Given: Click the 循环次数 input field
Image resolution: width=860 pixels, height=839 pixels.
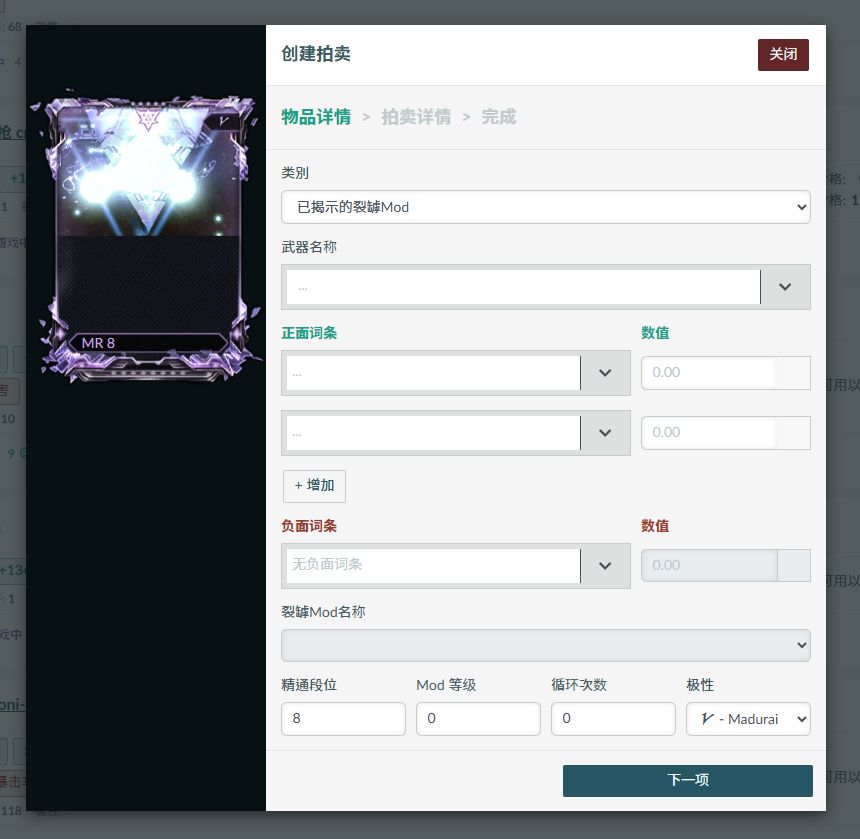Looking at the screenshot, I should pos(613,718).
